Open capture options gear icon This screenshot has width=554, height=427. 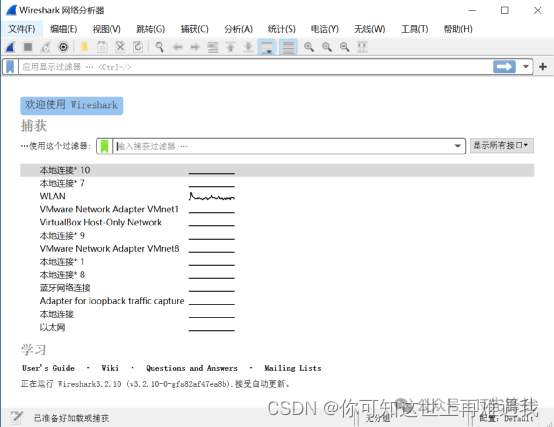pyautogui.click(x=63, y=47)
